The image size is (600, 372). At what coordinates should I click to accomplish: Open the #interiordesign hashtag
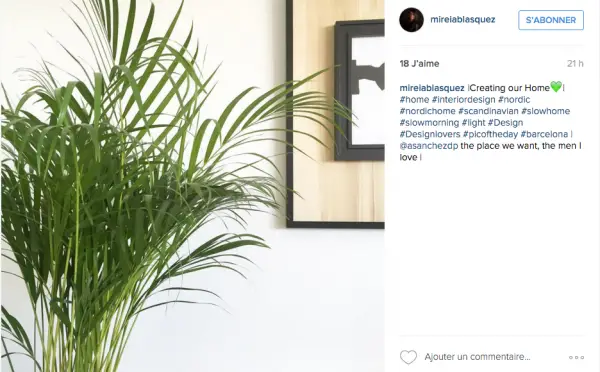coord(464,100)
